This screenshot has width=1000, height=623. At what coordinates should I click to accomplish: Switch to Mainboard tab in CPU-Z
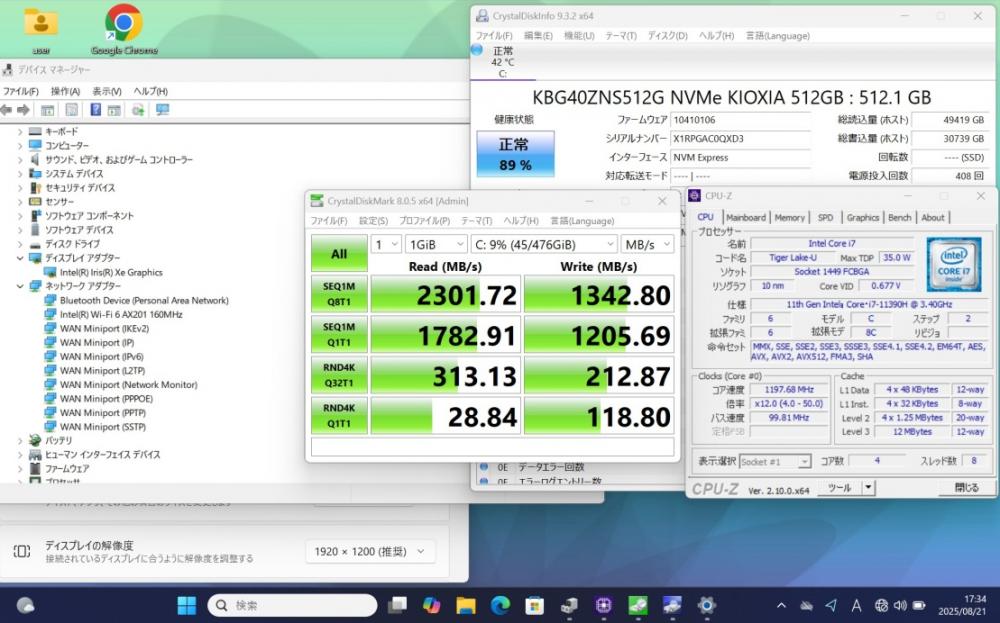tap(746, 217)
